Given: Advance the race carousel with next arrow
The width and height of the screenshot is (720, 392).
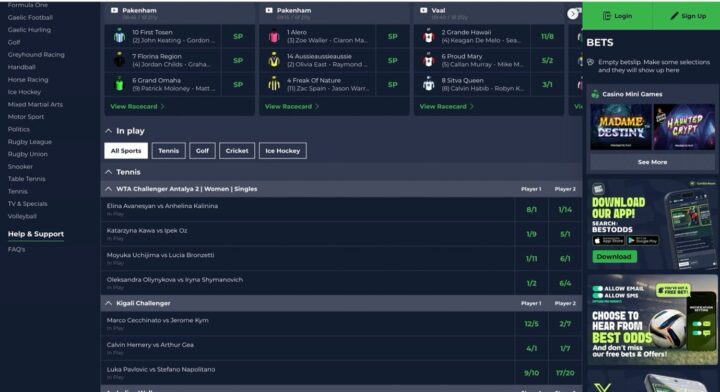Looking at the screenshot, I should (573, 14).
